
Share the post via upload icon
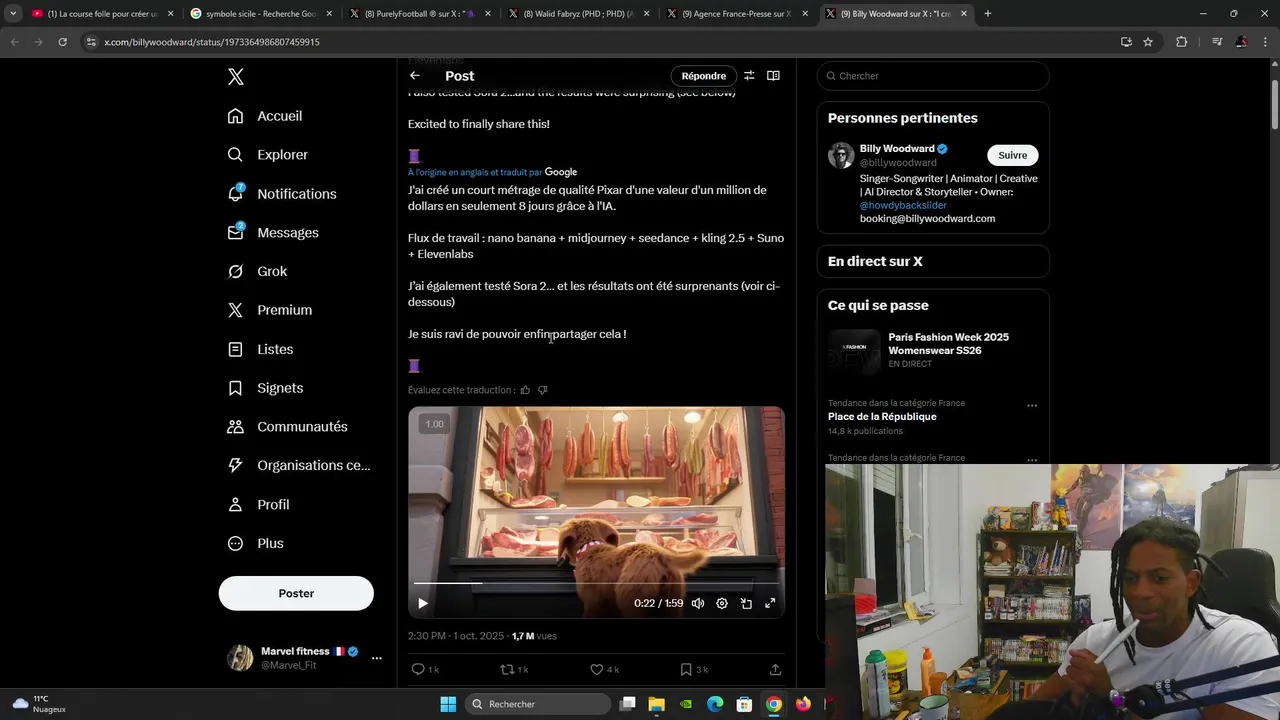775,669
